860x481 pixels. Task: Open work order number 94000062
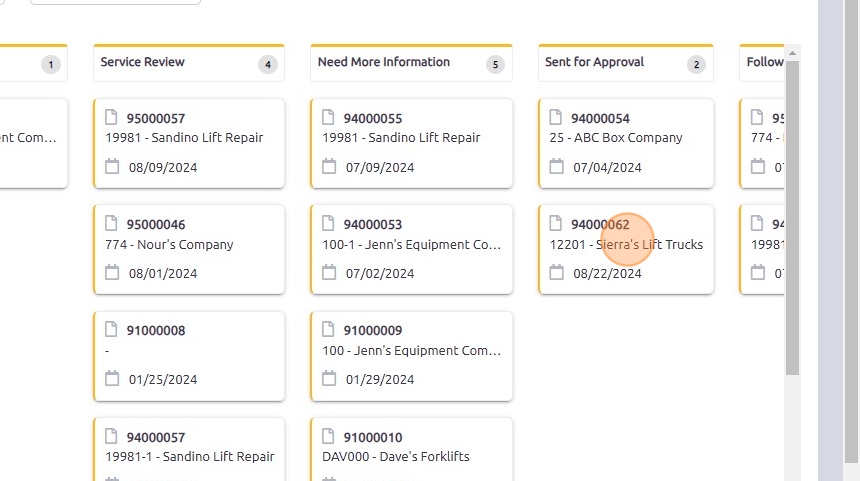click(600, 225)
